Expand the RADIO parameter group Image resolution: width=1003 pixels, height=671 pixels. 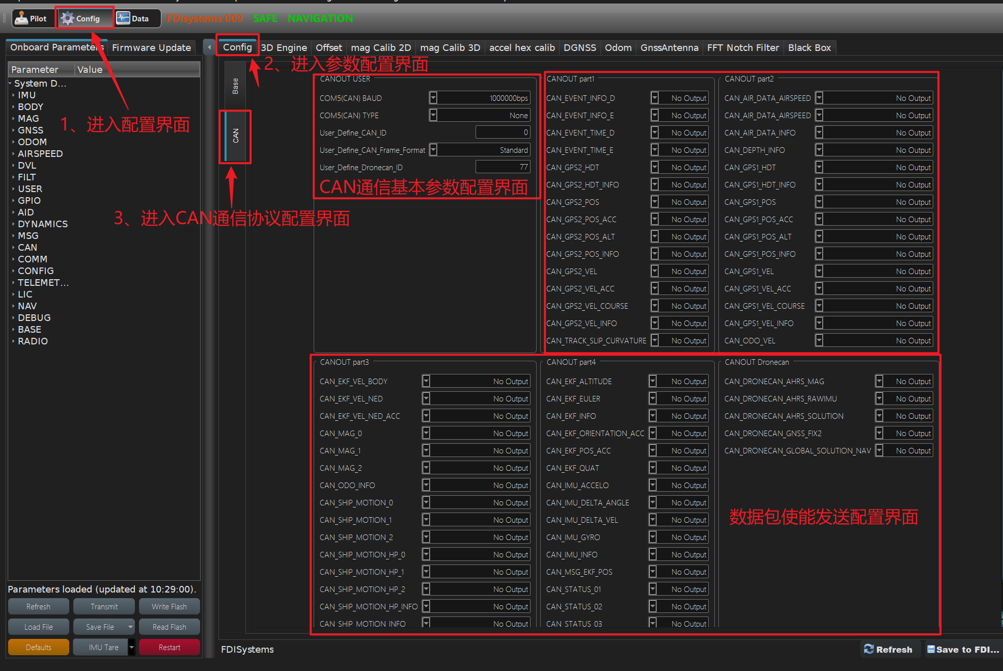point(13,342)
